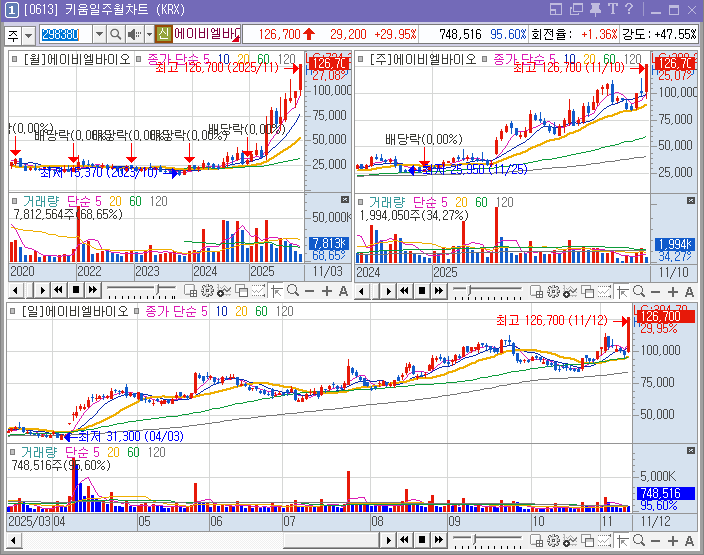Toggle 거래량 legend square in daily volume pane
This screenshot has width=704, height=555.
pyautogui.click(x=13, y=452)
